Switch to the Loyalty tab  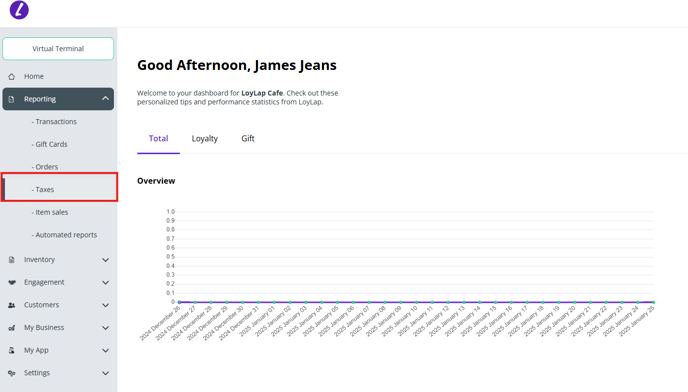[x=204, y=139]
